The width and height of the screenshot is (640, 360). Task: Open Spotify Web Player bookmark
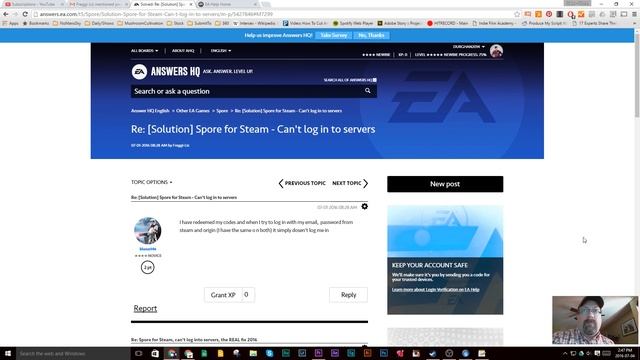tap(353, 23)
